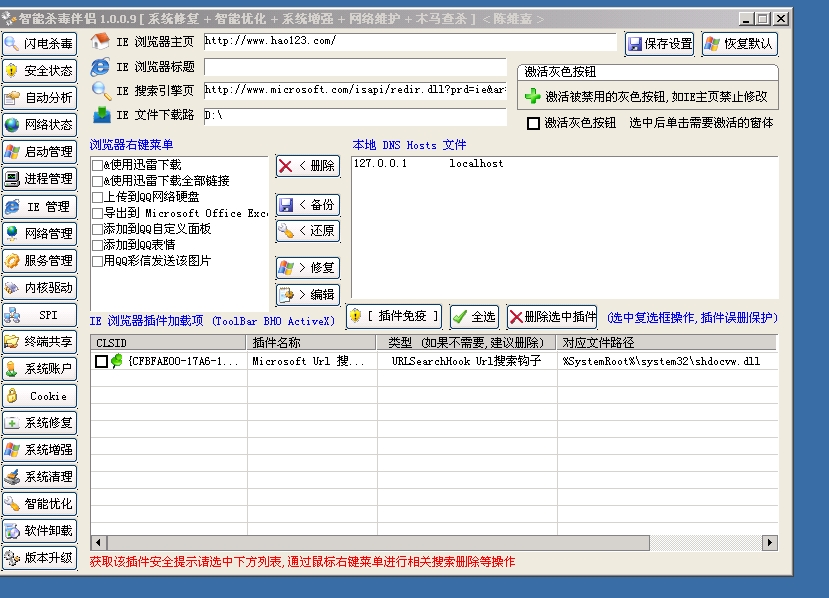Click horizontal scrollbar right arrow
Viewport: 829px width, 598px height.
pos(770,542)
